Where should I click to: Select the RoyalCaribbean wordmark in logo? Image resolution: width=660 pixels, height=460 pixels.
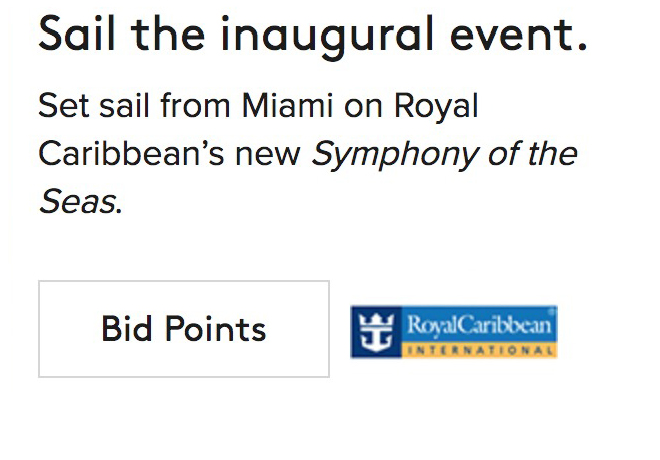(x=480, y=324)
